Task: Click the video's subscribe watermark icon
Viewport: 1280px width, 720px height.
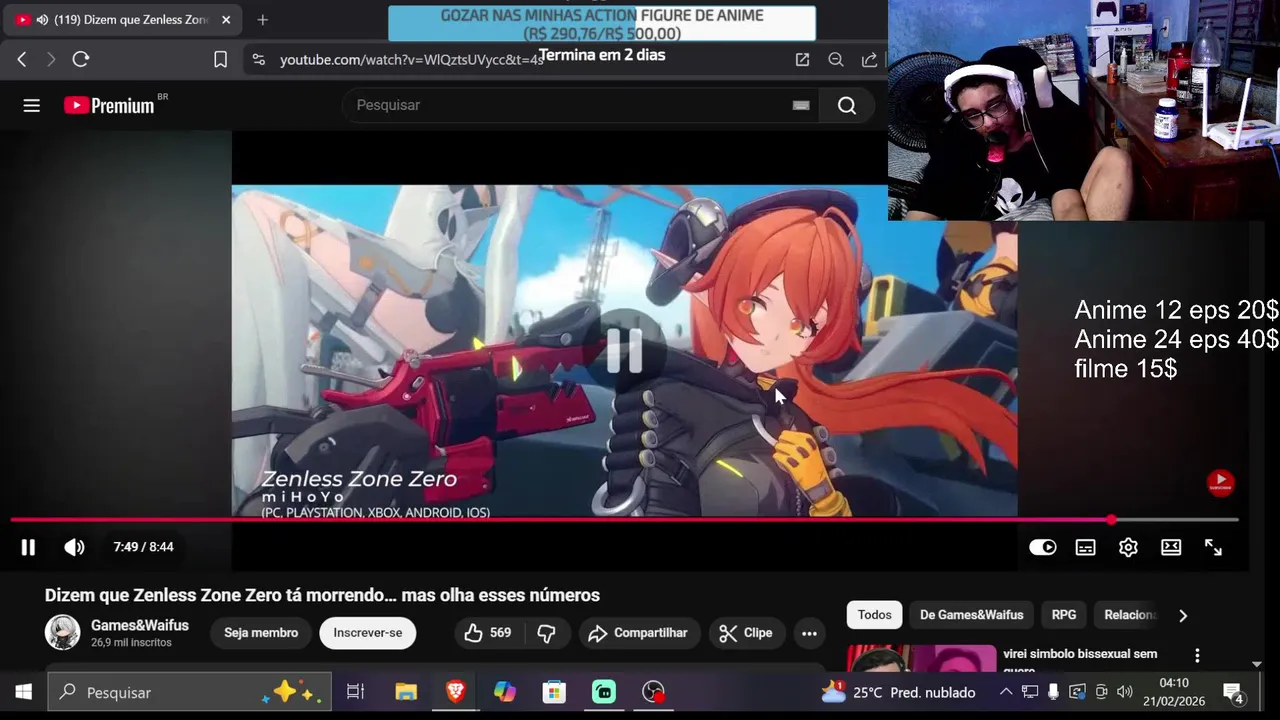Action: coord(1220,483)
